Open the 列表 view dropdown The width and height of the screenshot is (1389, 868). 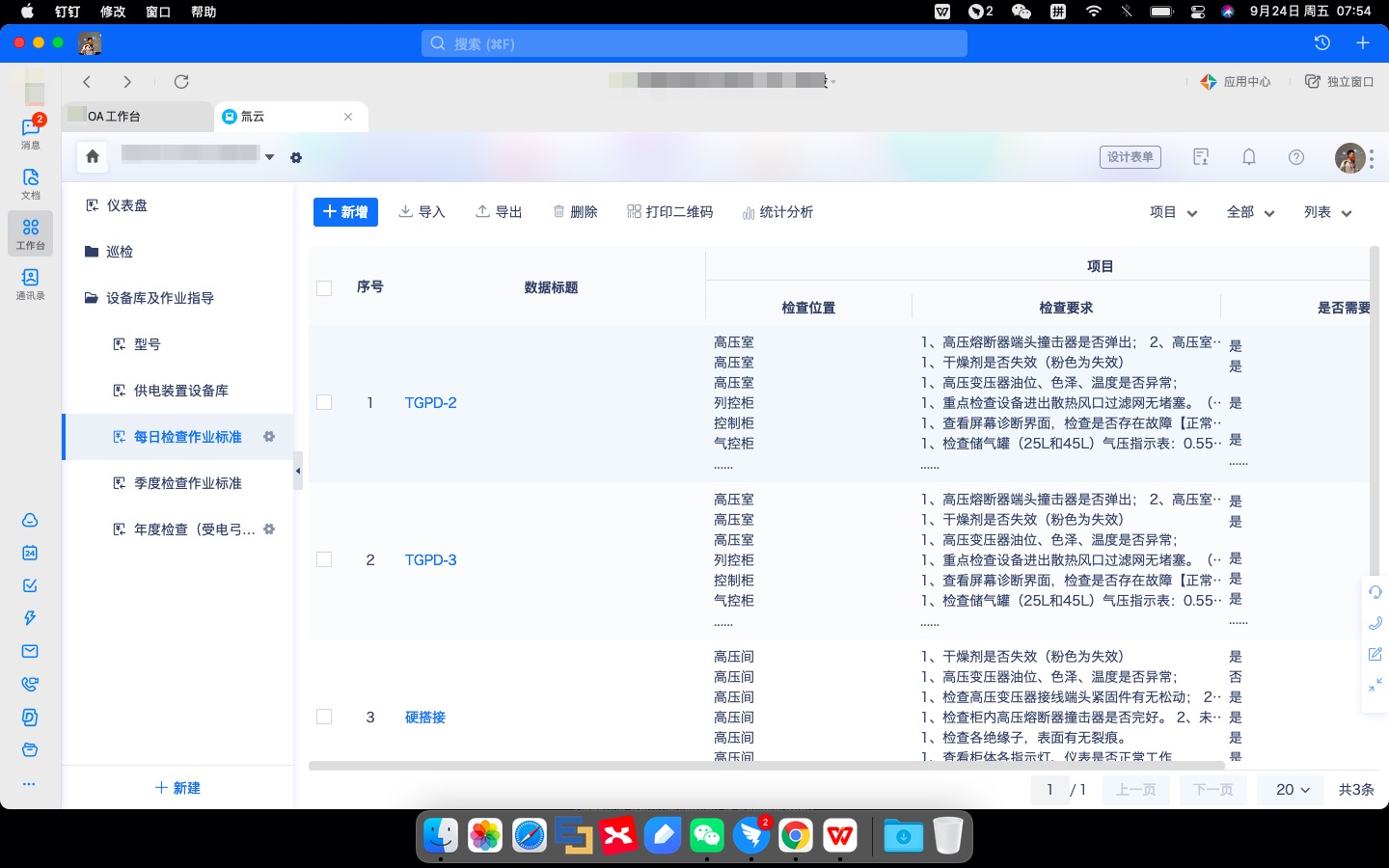1327,212
